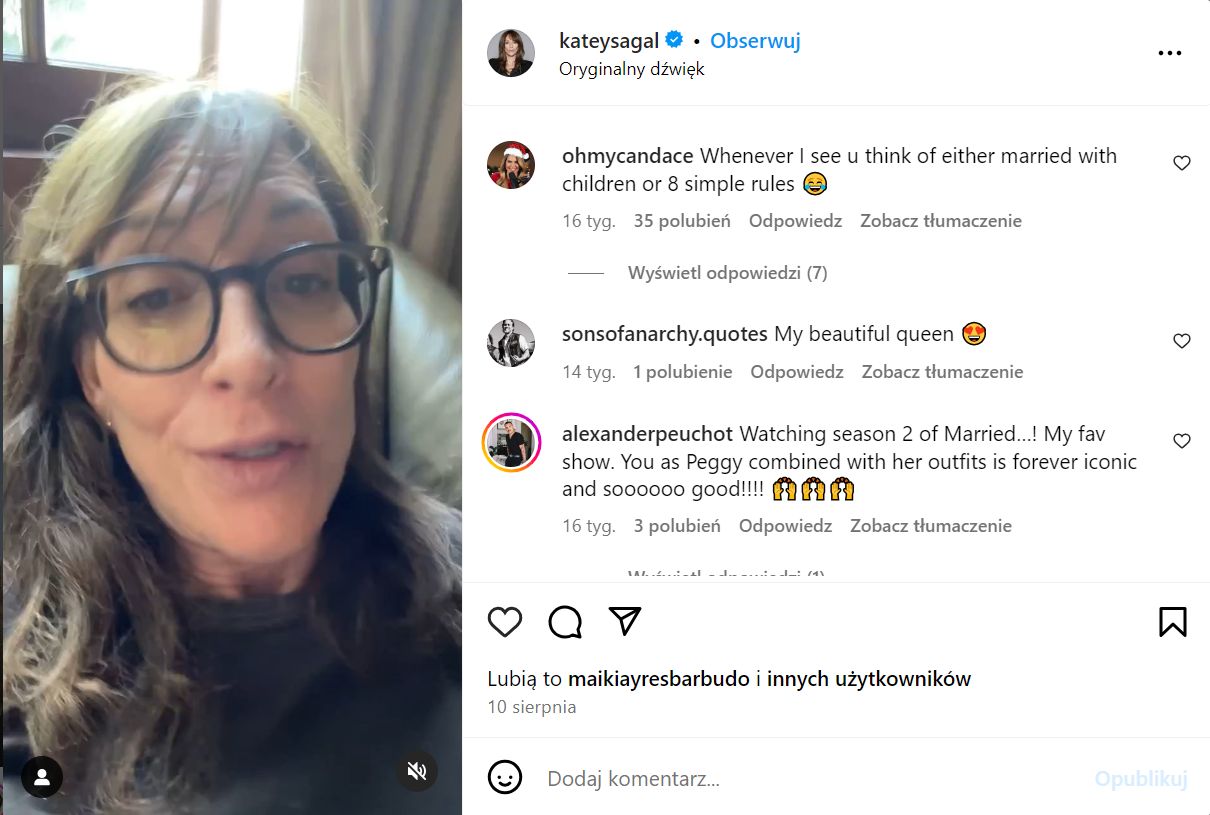Unmute the video audio
This screenshot has width=1210, height=815.
coord(417,770)
